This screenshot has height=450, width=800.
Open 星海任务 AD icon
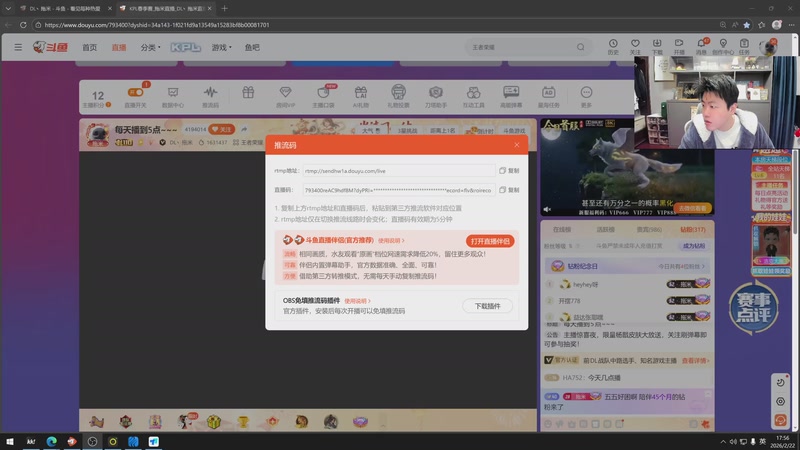tap(548, 96)
